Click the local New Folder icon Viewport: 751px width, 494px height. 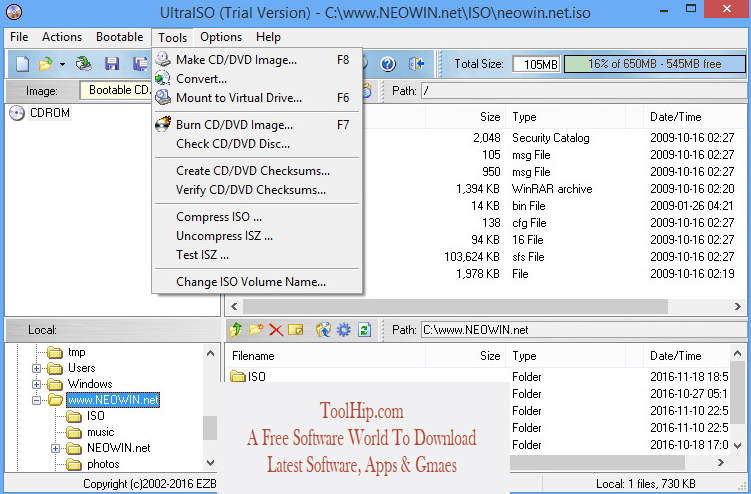click(256, 330)
